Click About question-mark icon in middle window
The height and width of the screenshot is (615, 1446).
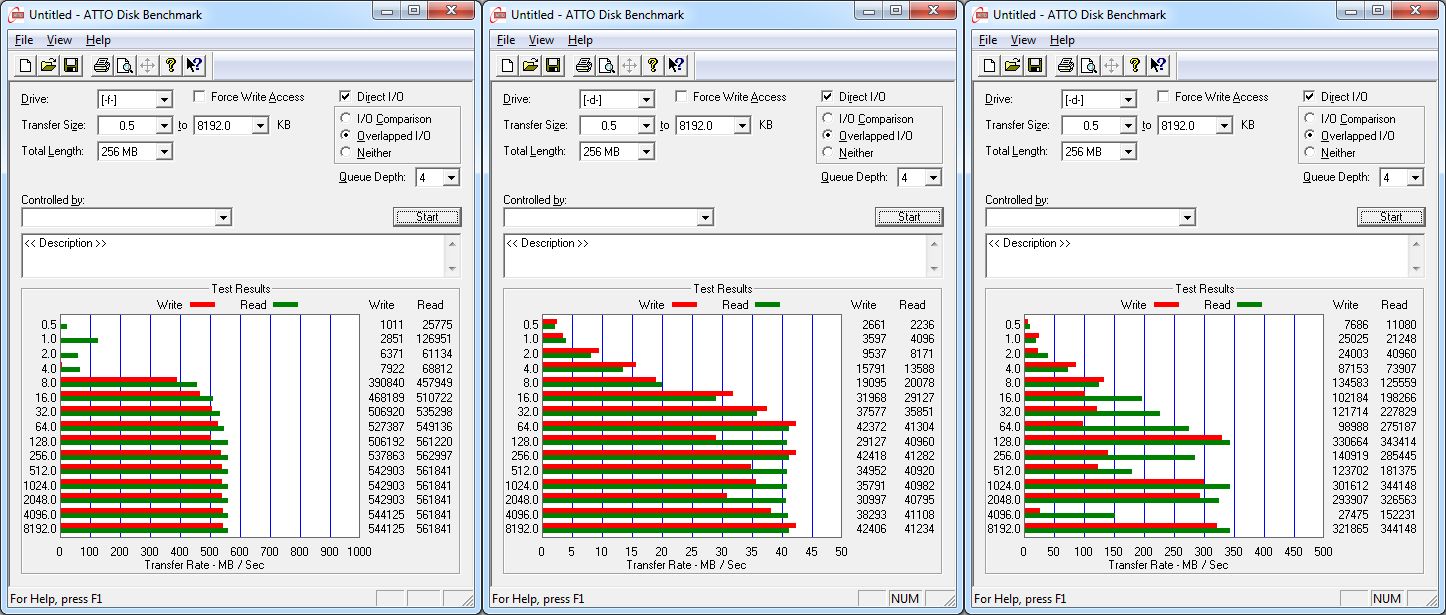[x=652, y=66]
